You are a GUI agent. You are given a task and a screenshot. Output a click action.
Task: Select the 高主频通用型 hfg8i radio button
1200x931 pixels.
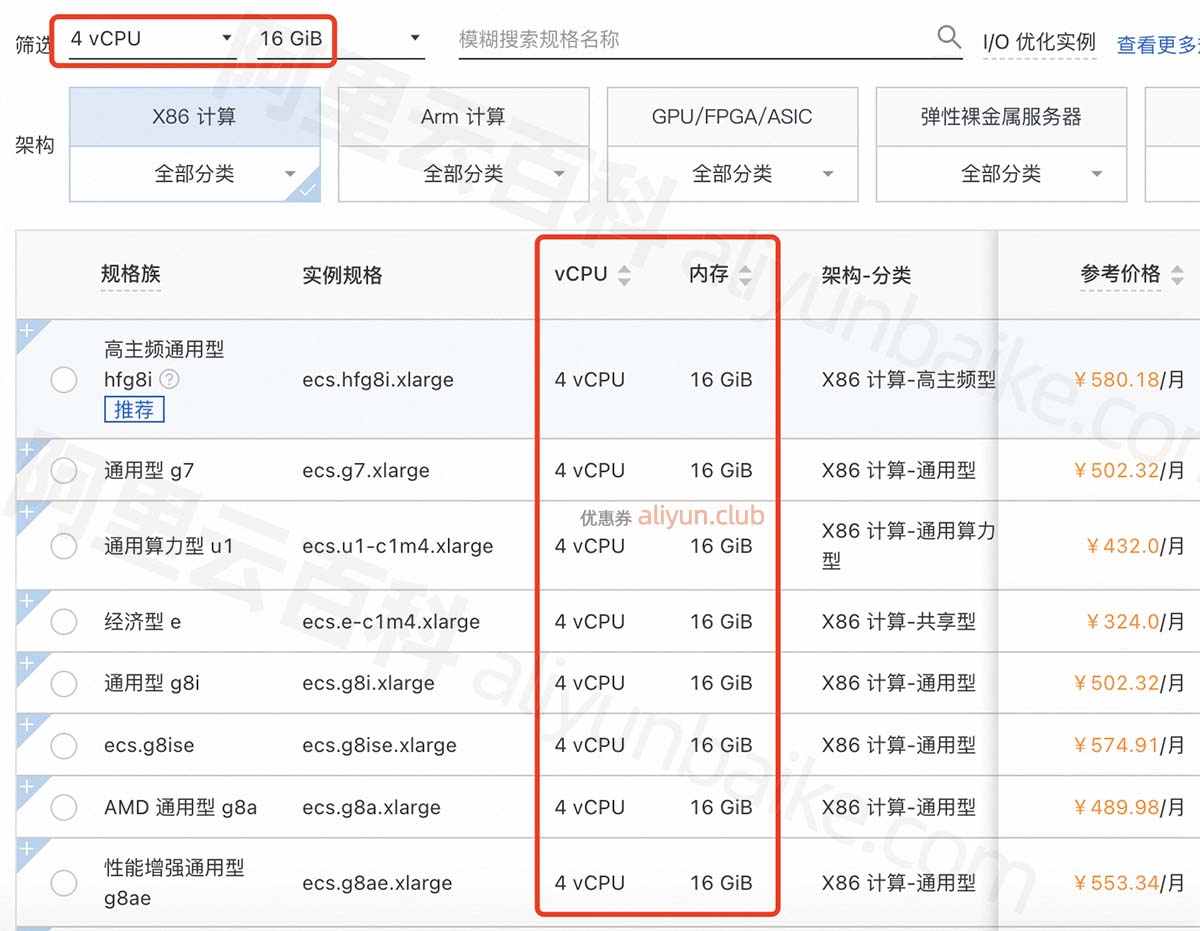[64, 380]
